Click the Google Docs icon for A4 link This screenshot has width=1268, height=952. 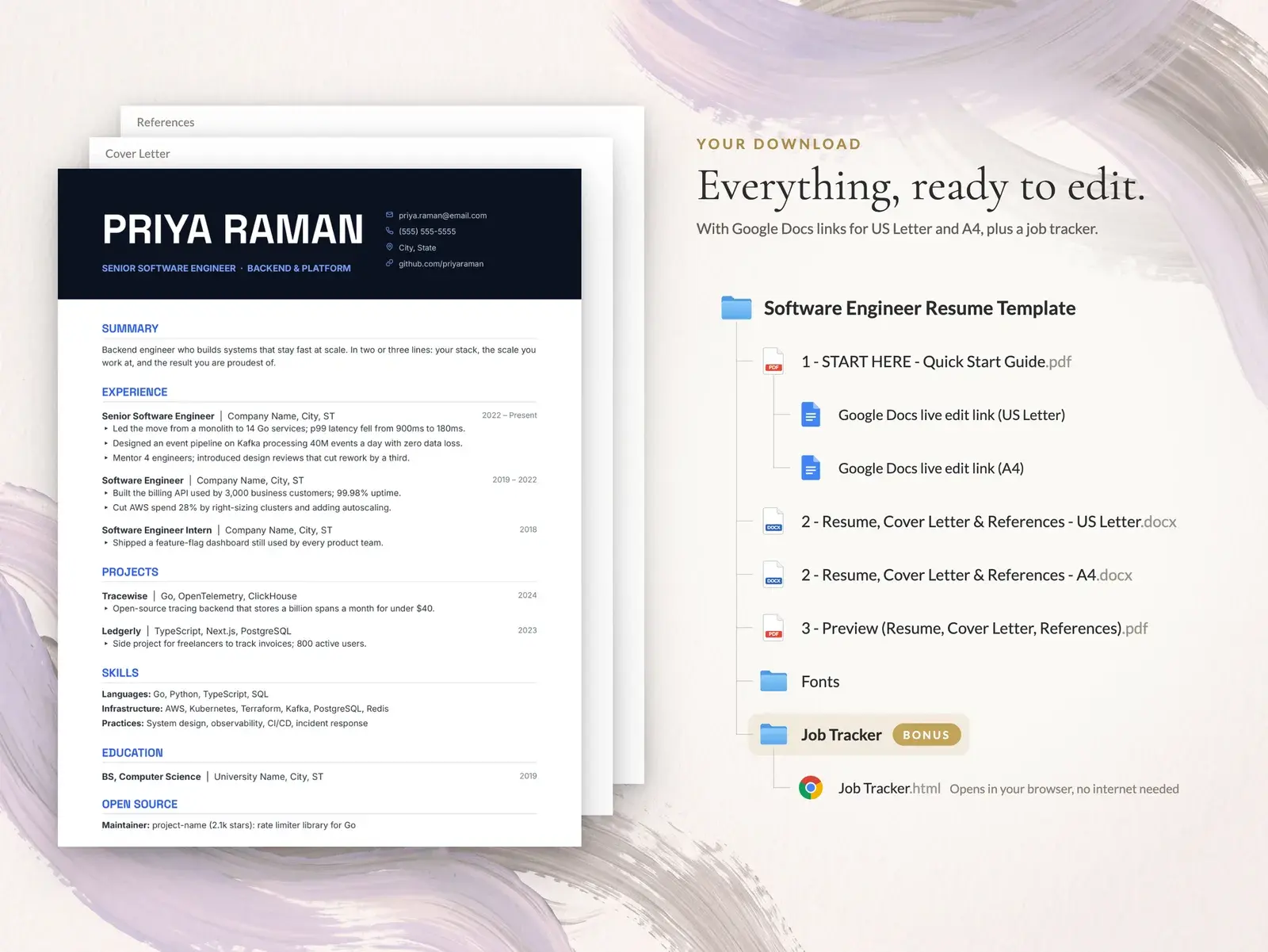tap(811, 468)
